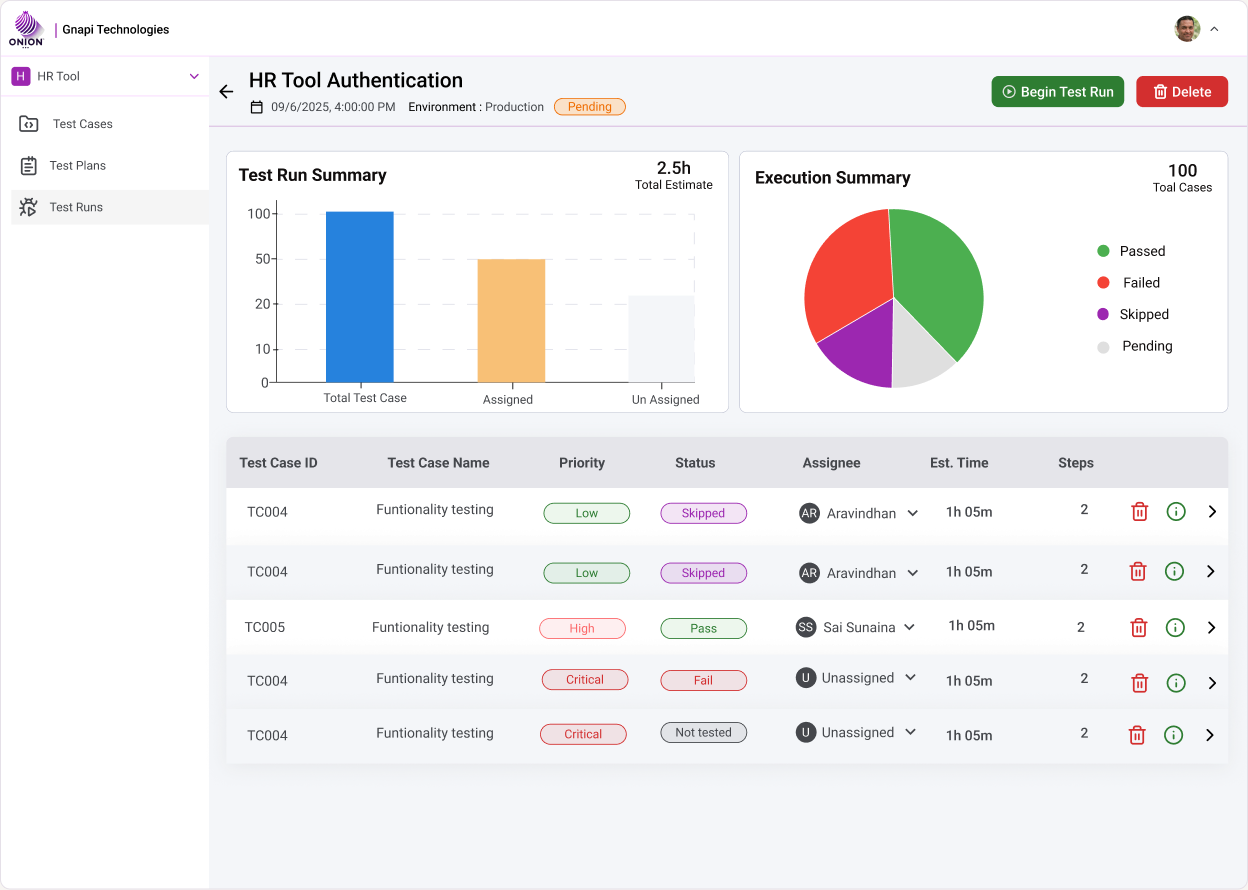This screenshot has height=890, width=1248.
Task: Click the HR Tool Authentication title
Action: click(x=356, y=81)
